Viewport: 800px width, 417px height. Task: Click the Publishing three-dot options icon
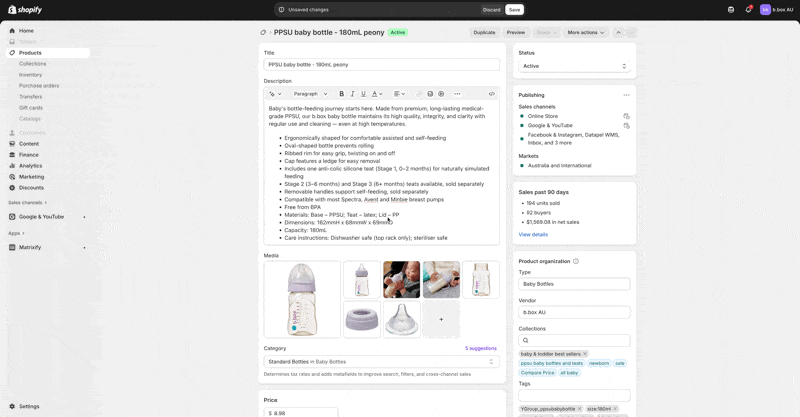tap(626, 95)
